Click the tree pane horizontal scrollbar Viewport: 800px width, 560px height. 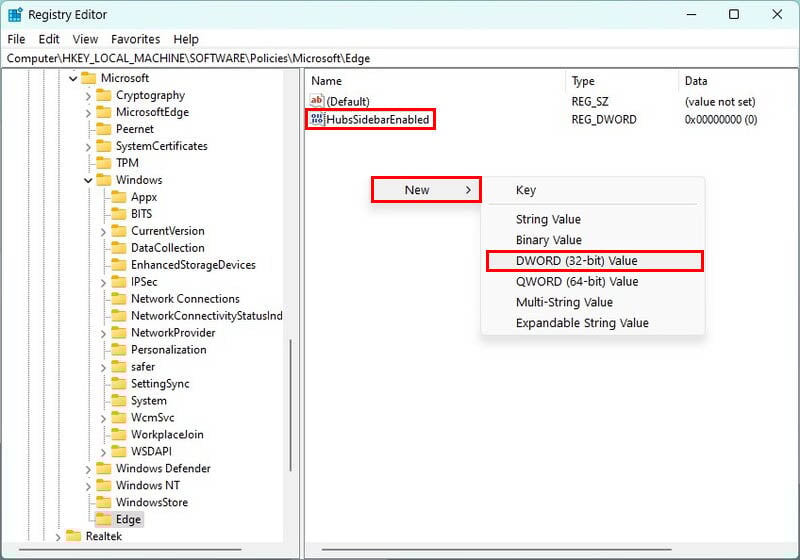(130, 550)
